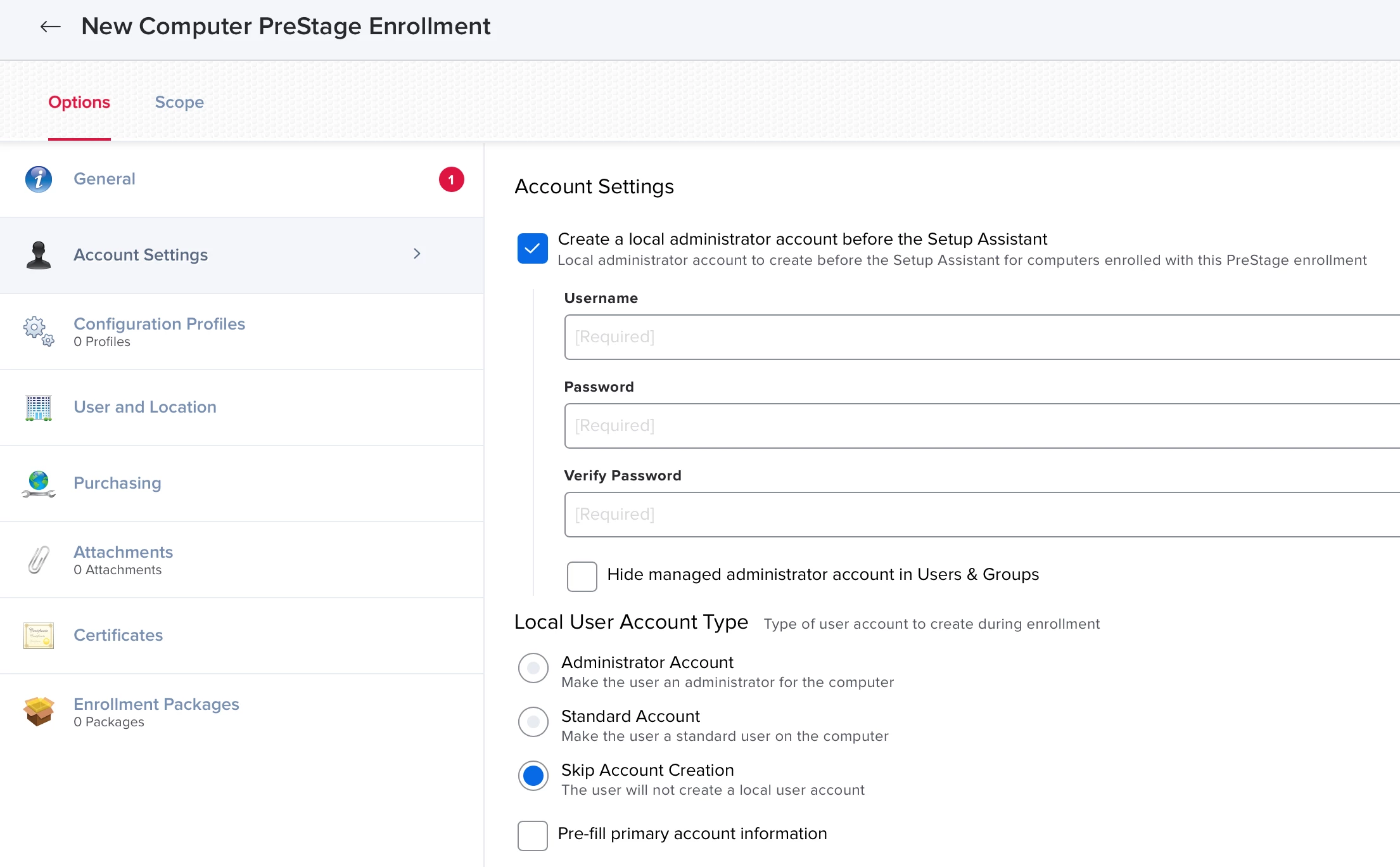
Task: Click the General info icon
Action: click(x=39, y=179)
